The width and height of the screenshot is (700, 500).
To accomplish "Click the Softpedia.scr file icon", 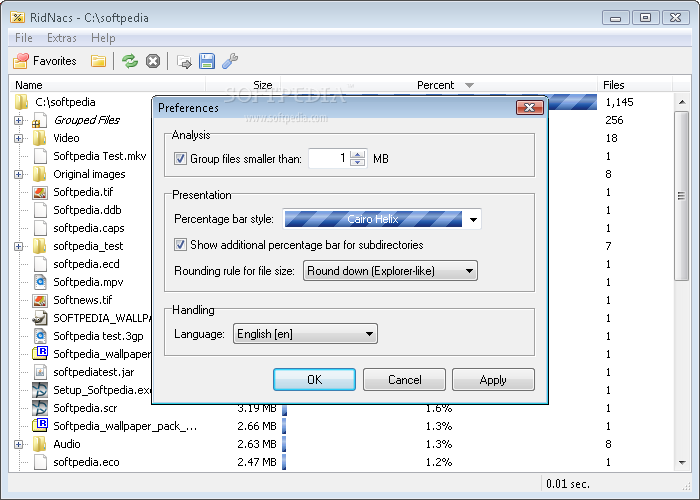I will 40,408.
